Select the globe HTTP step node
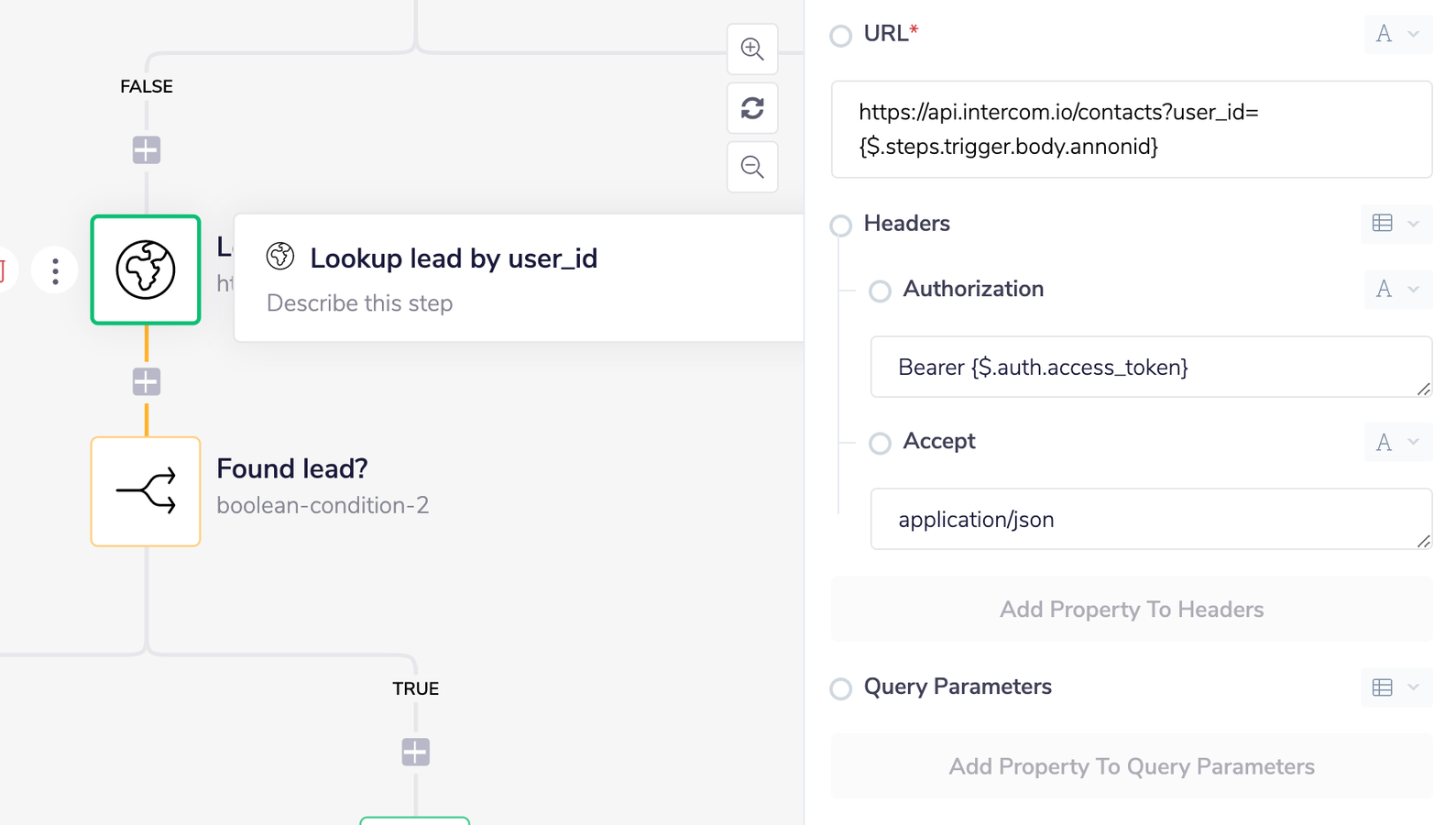 click(146, 269)
